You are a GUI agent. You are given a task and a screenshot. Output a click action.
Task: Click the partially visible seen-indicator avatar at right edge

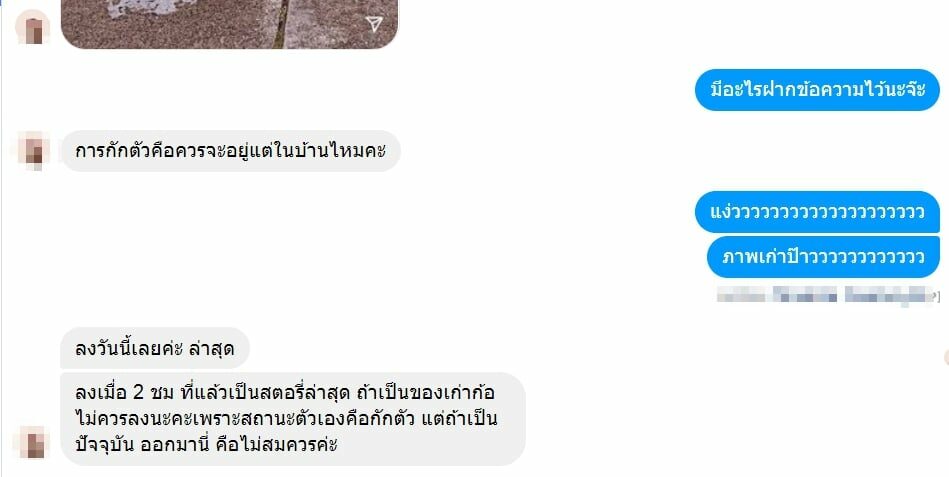pyautogui.click(x=946, y=358)
